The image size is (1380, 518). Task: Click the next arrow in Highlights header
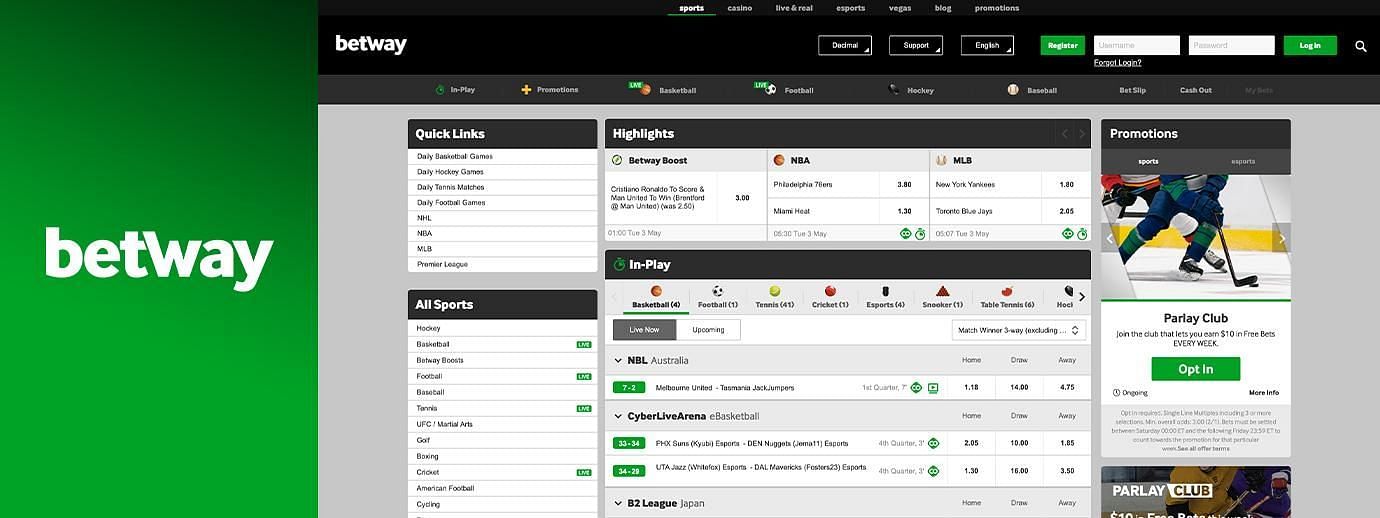[1081, 134]
